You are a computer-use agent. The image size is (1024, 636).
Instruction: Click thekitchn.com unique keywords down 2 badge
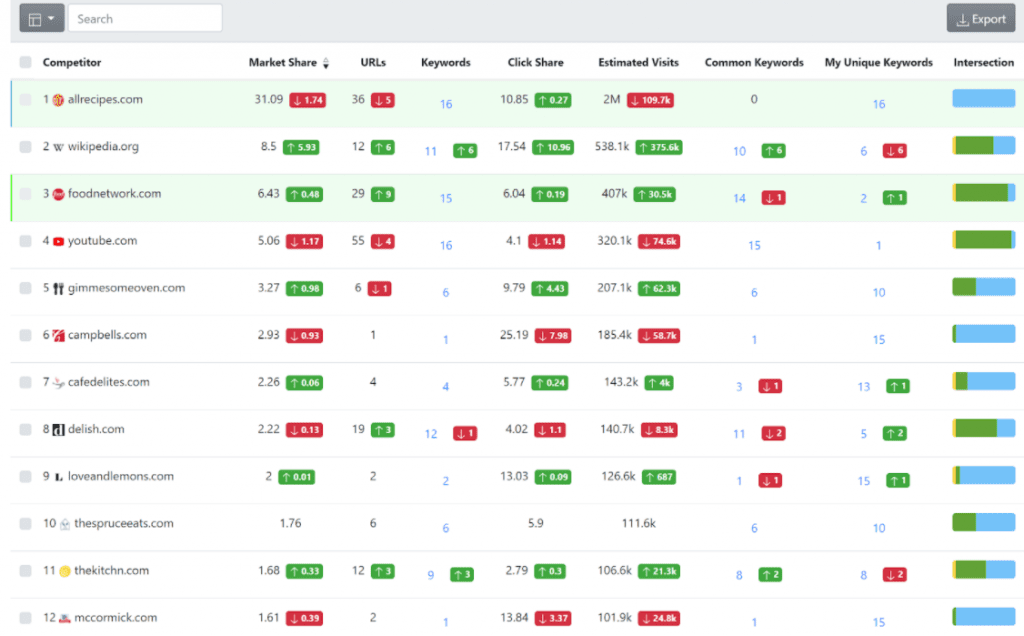coord(895,575)
